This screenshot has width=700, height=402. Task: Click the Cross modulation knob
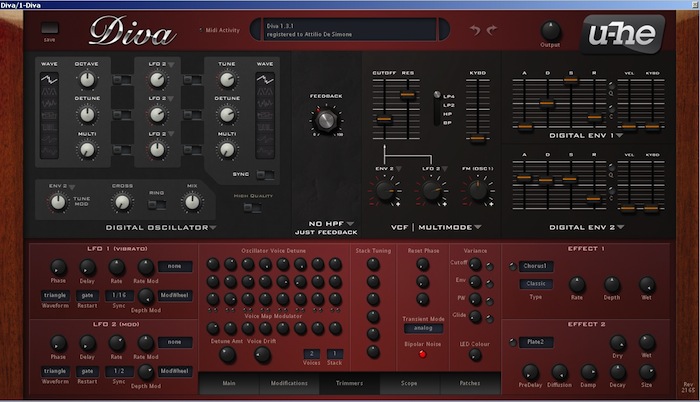click(x=122, y=202)
